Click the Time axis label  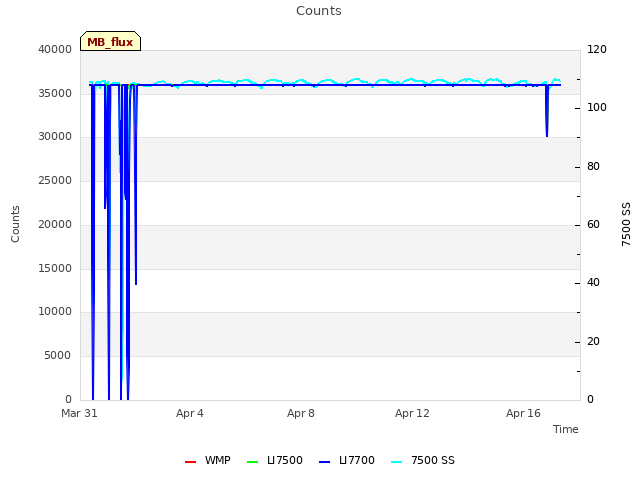(x=565, y=429)
